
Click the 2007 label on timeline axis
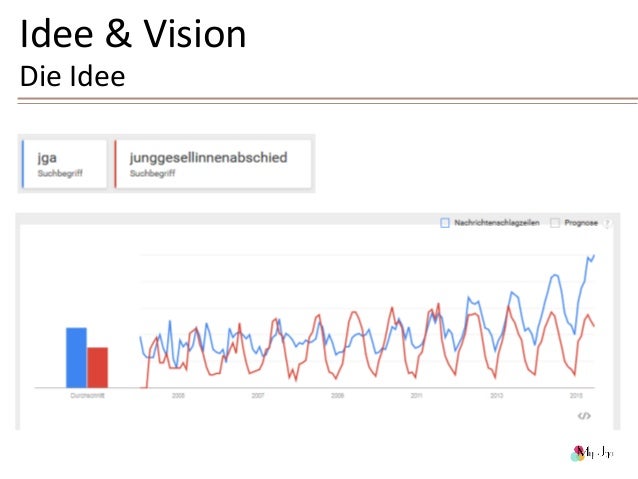pyautogui.click(x=258, y=395)
